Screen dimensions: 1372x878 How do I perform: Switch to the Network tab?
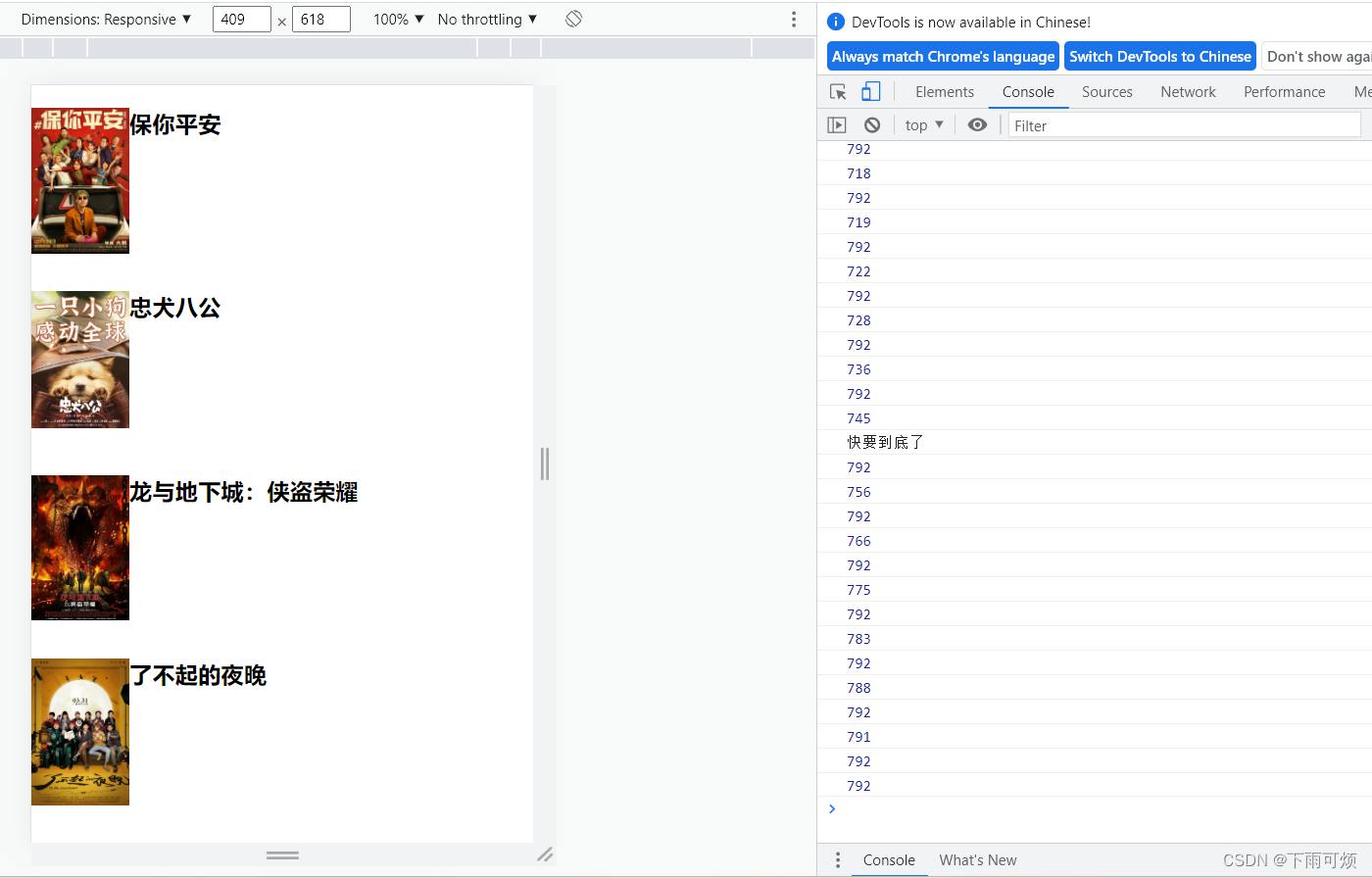coord(1188,92)
